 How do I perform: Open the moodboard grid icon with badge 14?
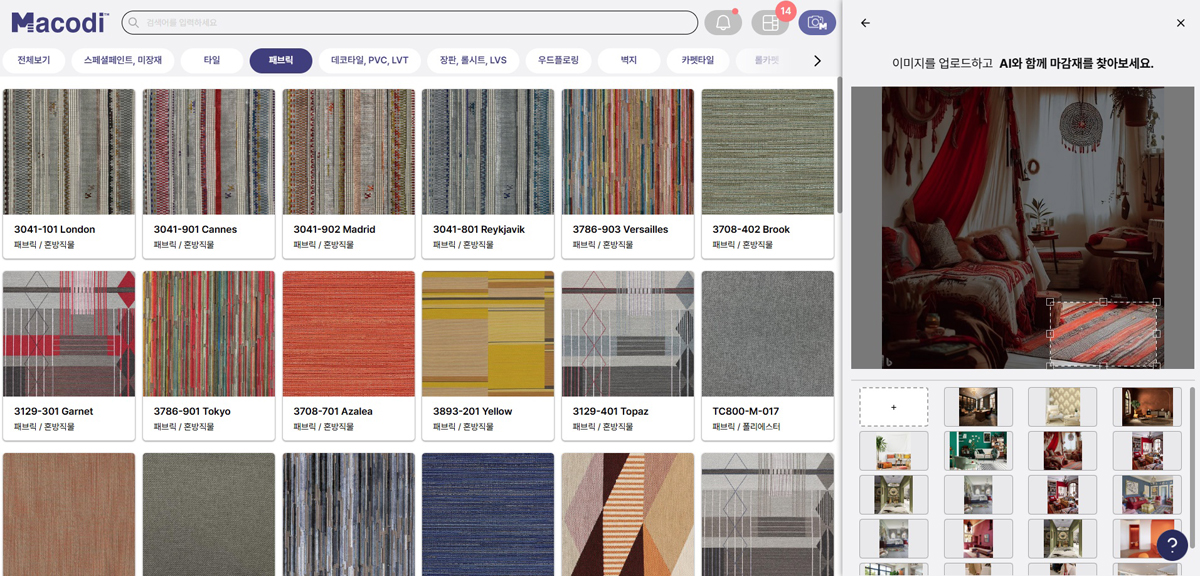pyautogui.click(x=770, y=23)
